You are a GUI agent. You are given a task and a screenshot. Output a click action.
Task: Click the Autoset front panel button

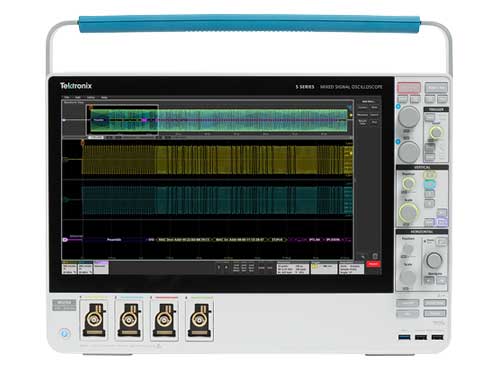(435, 313)
